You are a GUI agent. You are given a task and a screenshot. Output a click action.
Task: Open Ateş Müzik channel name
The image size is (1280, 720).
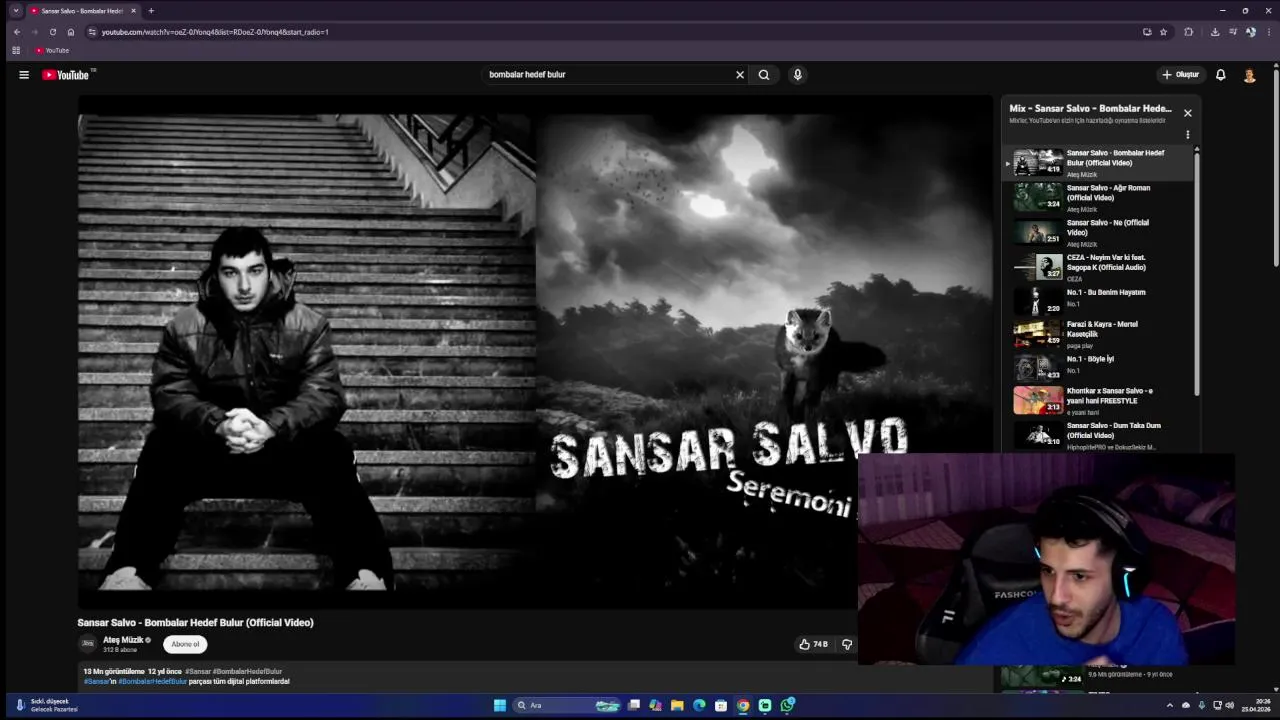click(123, 640)
